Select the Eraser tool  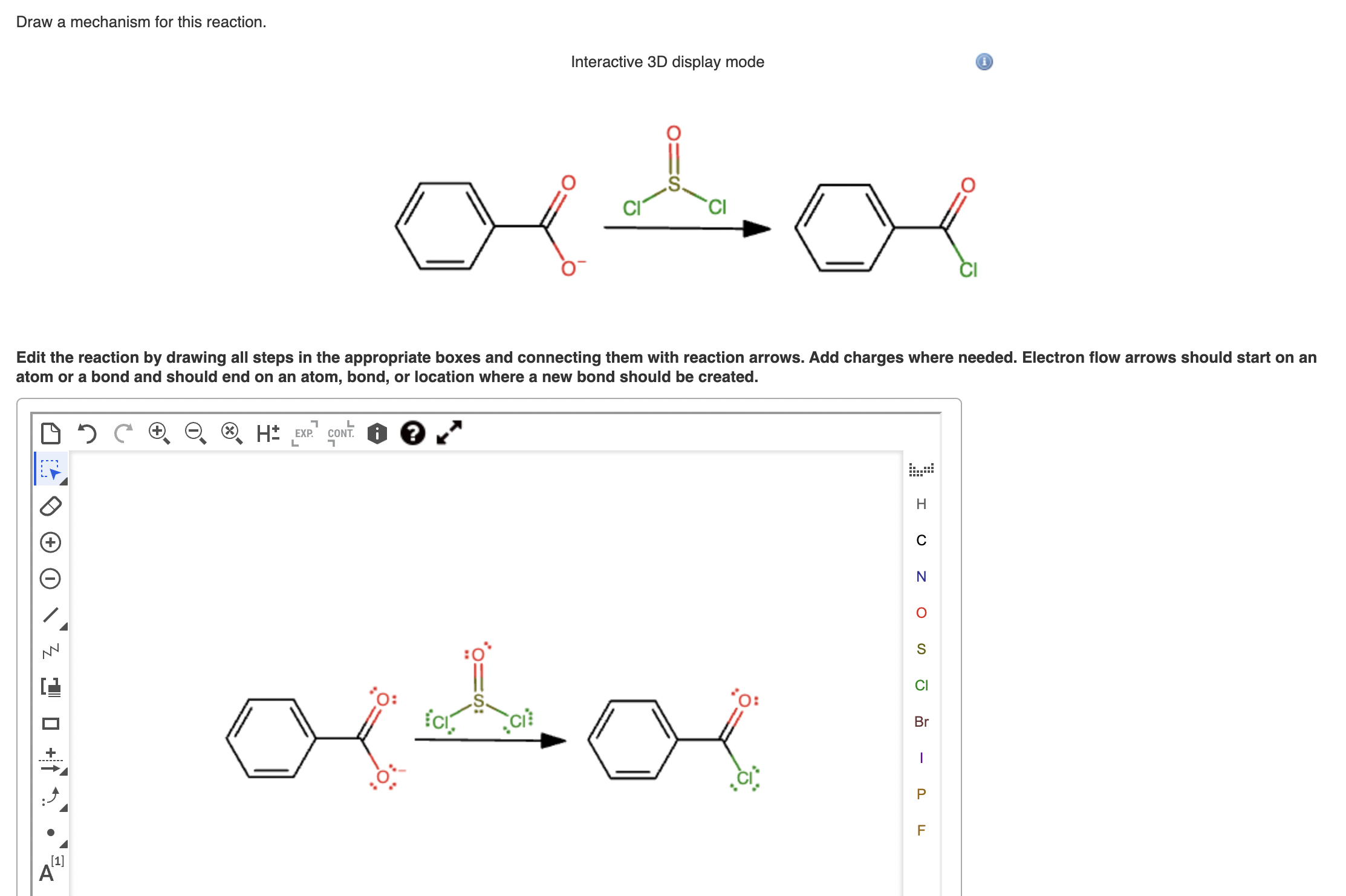tap(50, 507)
